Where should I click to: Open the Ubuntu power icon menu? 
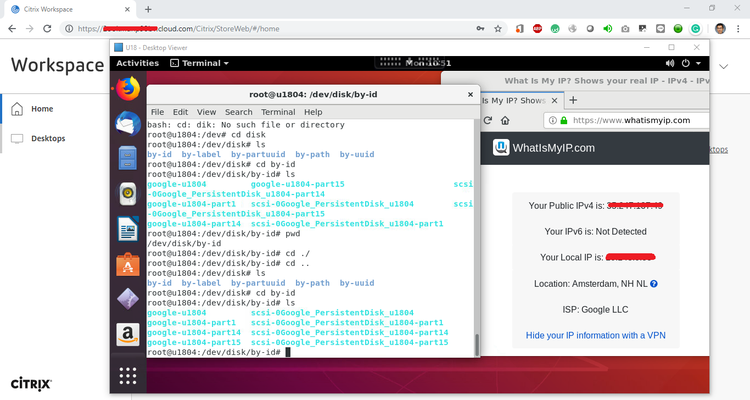685,63
